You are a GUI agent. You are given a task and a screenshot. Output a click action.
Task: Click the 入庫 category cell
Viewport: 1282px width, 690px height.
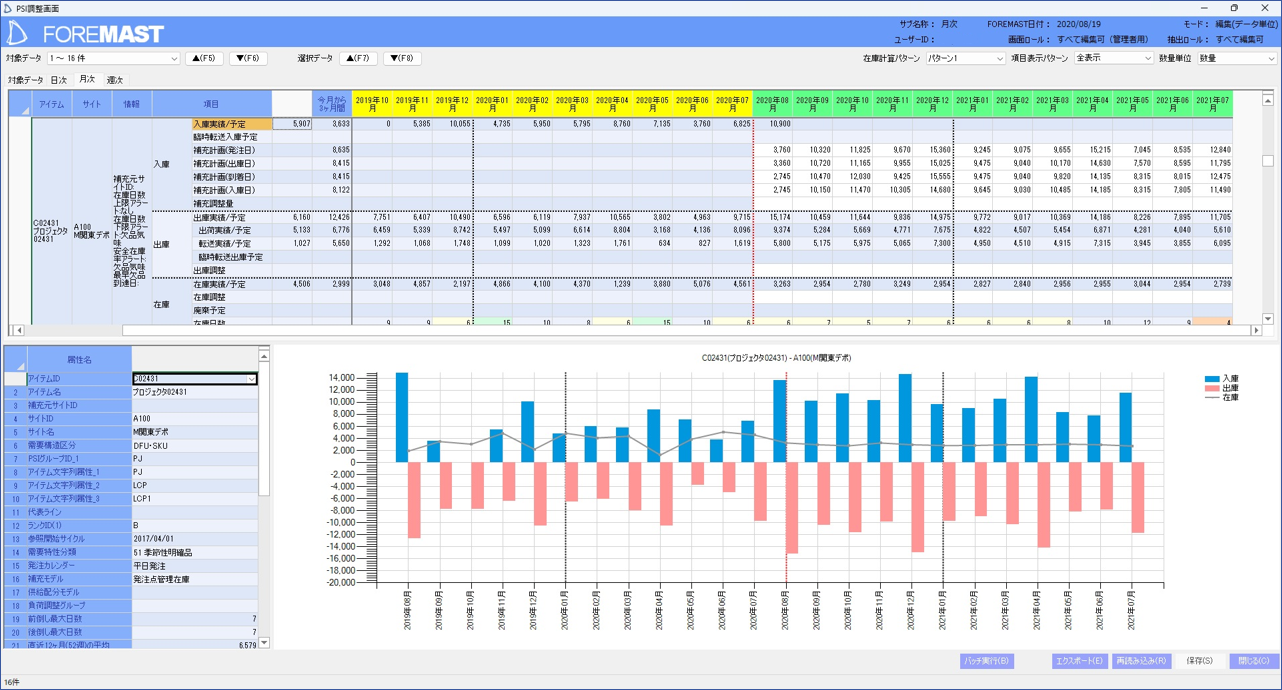coord(171,164)
